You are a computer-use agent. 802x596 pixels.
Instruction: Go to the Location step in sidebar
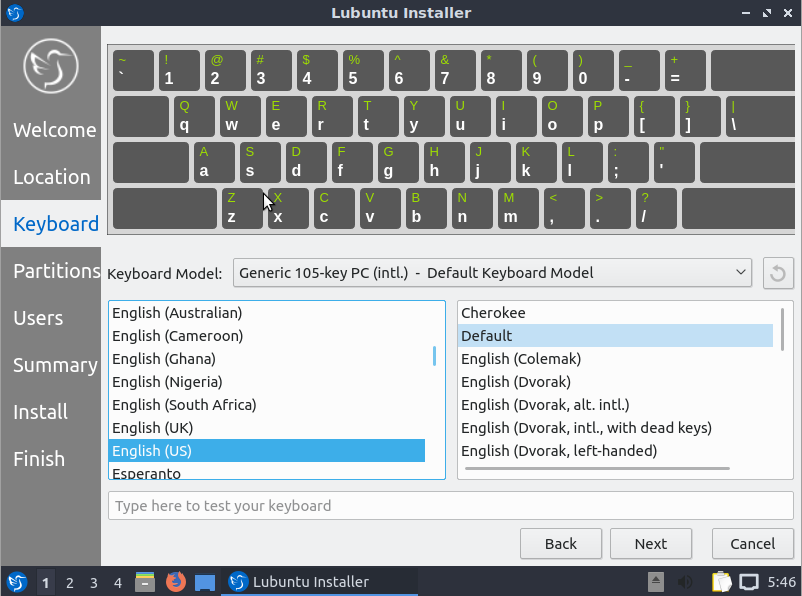tap(51, 177)
